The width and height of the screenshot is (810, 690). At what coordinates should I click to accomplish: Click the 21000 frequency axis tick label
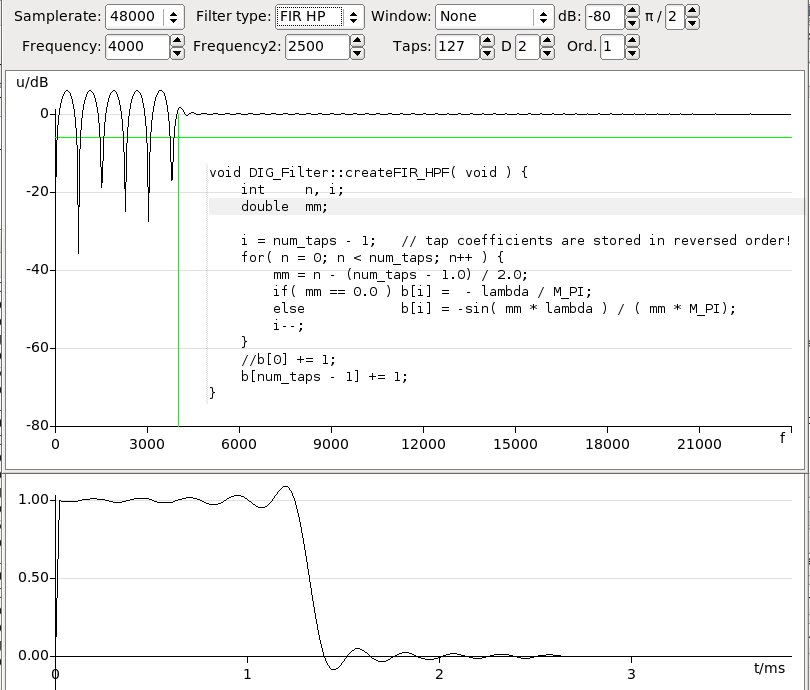pos(699,444)
